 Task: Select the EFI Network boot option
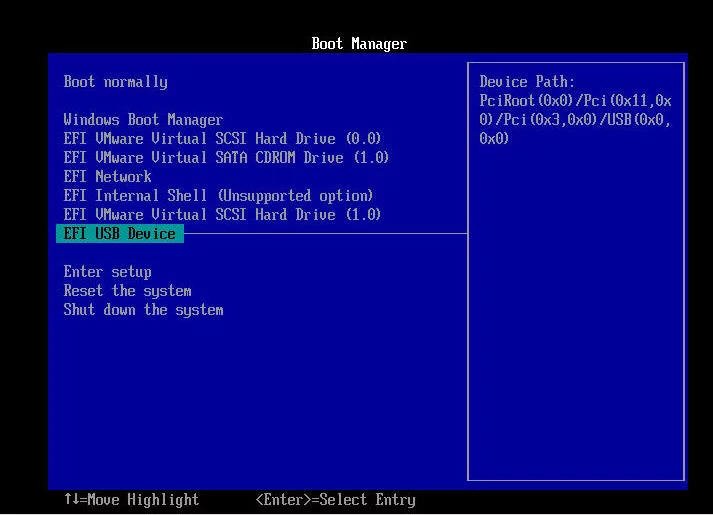coord(107,176)
